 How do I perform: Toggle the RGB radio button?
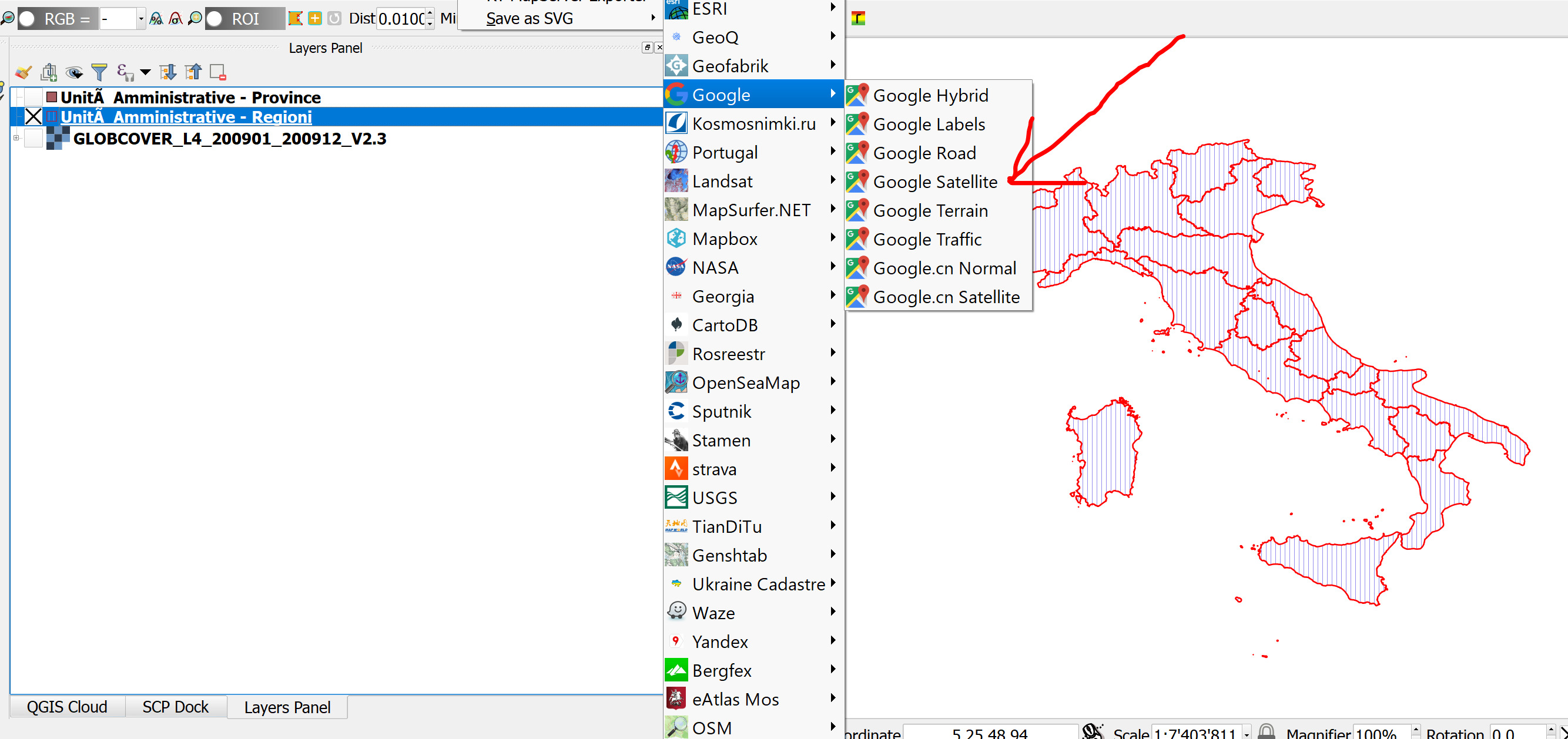coord(27,19)
